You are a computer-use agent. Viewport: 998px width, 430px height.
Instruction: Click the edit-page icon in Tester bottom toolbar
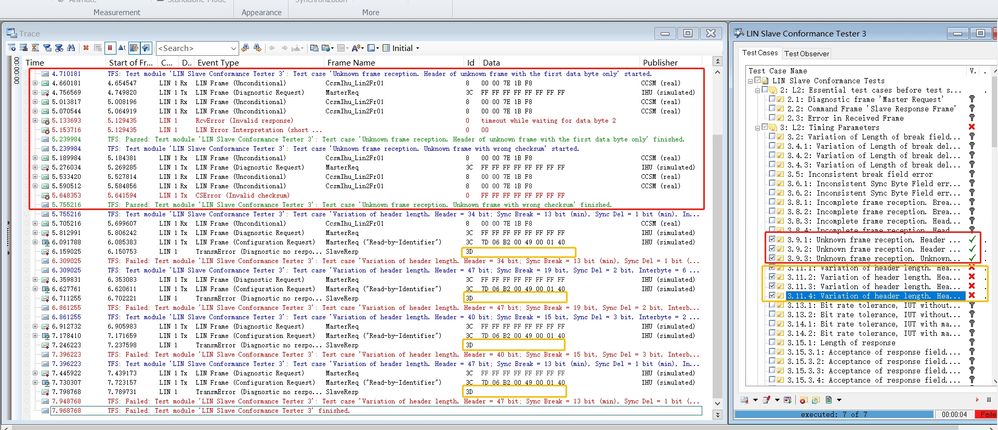pyautogui.click(x=767, y=400)
